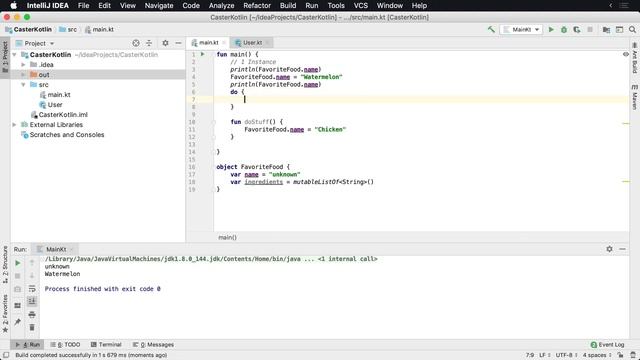The image size is (640, 360).
Task: Open Search Everywhere magnifier icon
Action: [632, 29]
